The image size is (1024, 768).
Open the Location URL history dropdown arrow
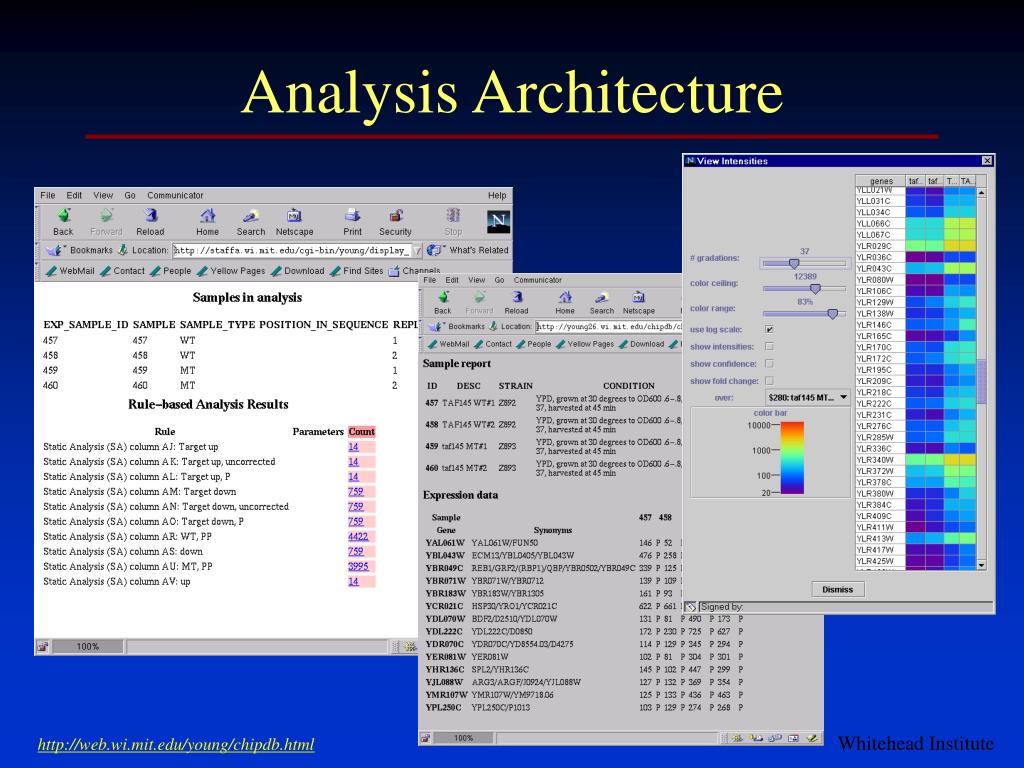[x=417, y=250]
